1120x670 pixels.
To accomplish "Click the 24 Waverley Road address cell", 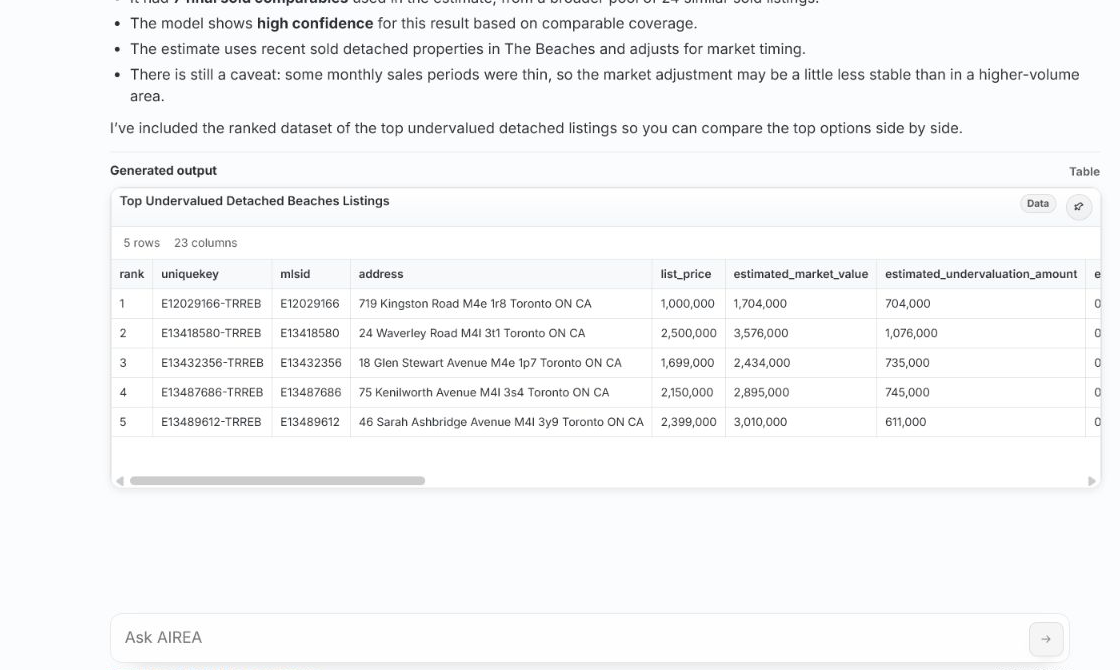I will 501,333.
